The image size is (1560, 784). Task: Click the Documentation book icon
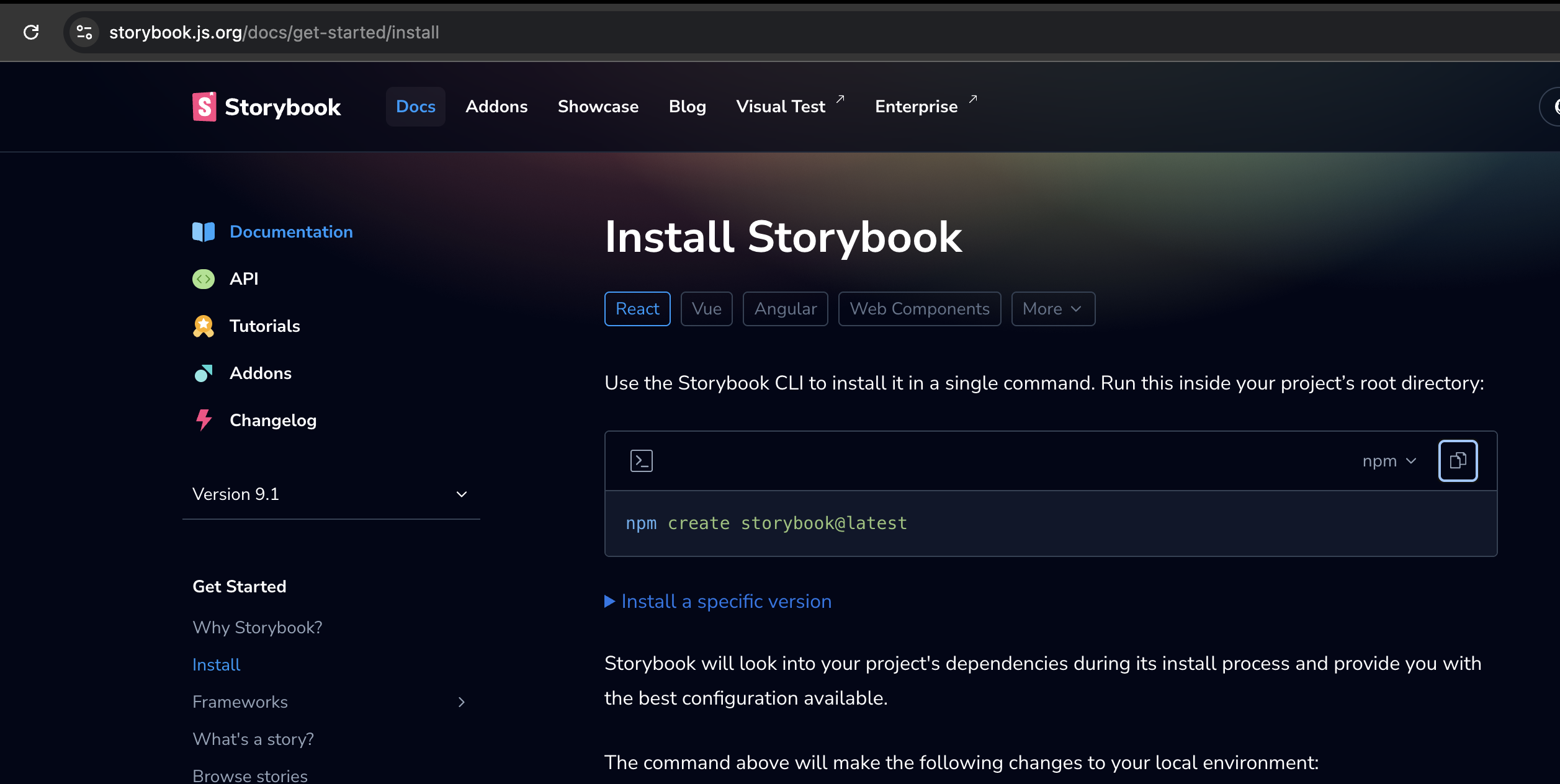(204, 232)
